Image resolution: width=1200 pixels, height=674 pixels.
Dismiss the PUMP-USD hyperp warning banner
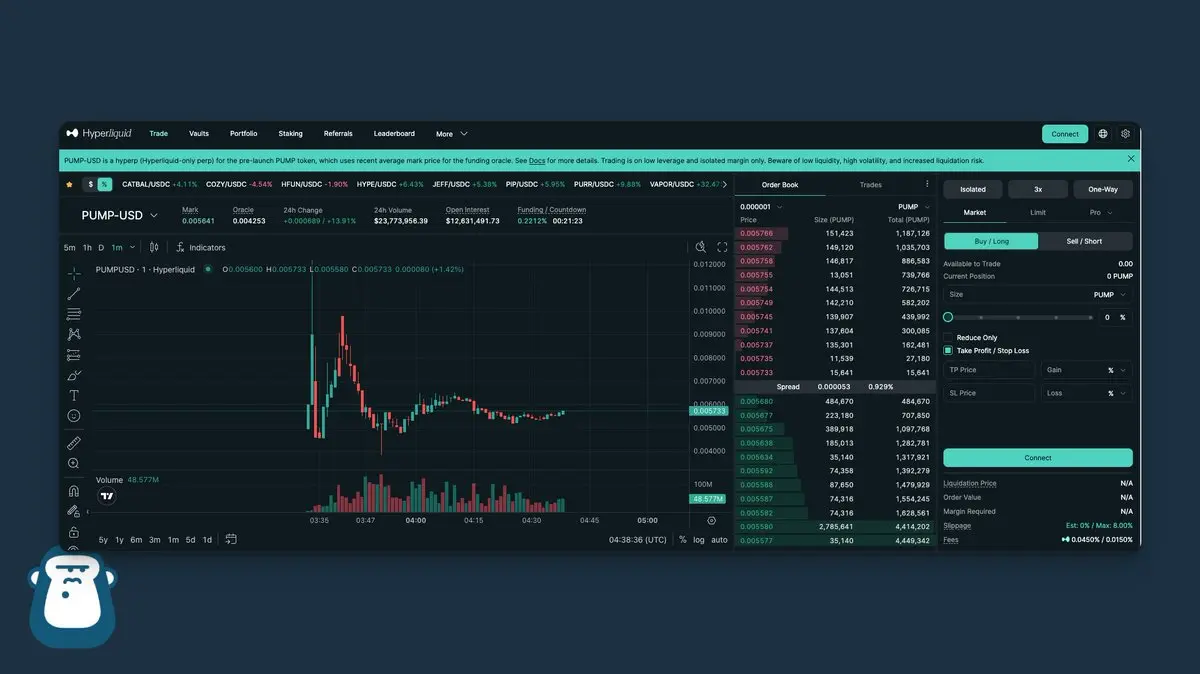[1131, 159]
